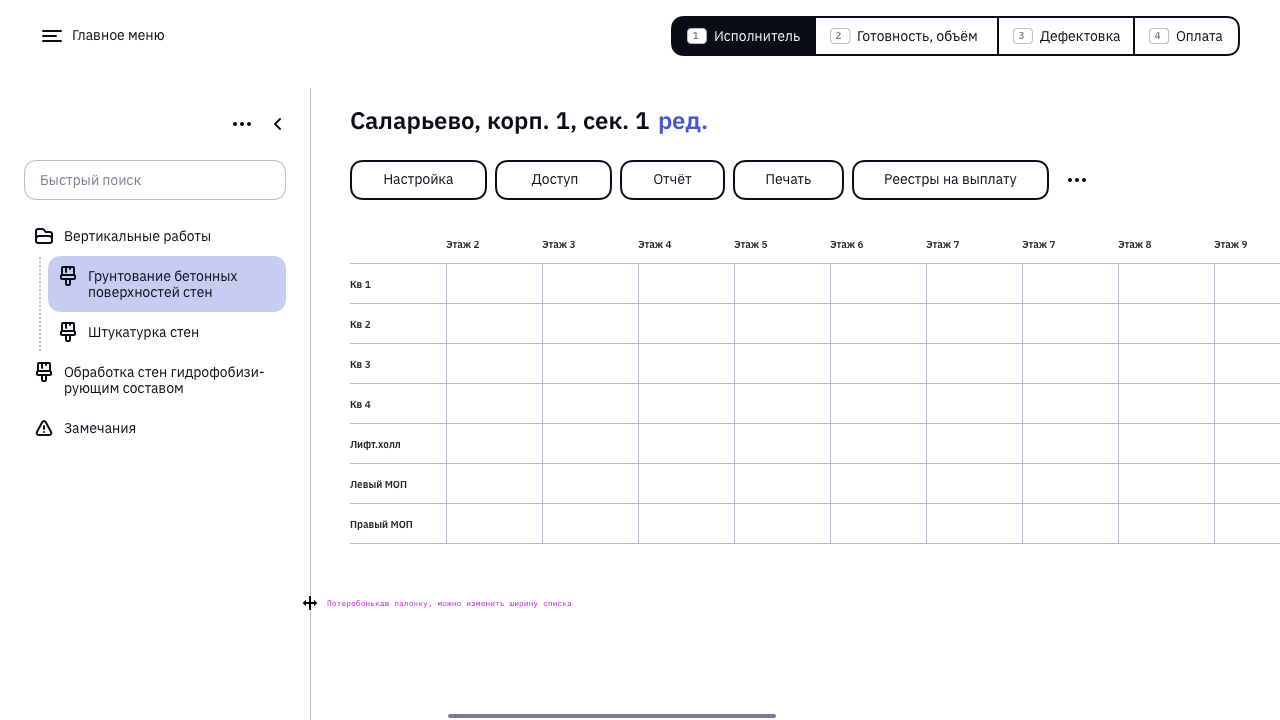Image resolution: width=1280 pixels, height=720 pixels.
Task: Switch to the Оплата tab
Action: pyautogui.click(x=1186, y=36)
